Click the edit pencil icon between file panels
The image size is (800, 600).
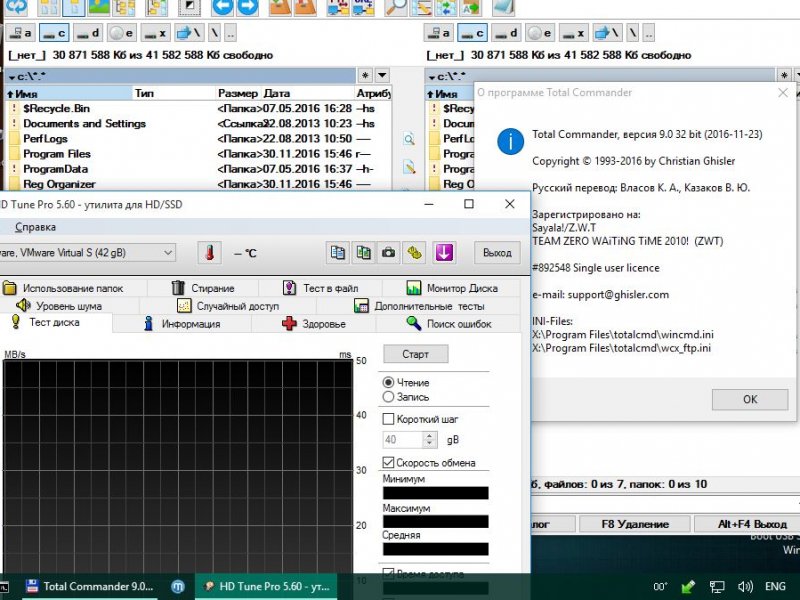409,167
